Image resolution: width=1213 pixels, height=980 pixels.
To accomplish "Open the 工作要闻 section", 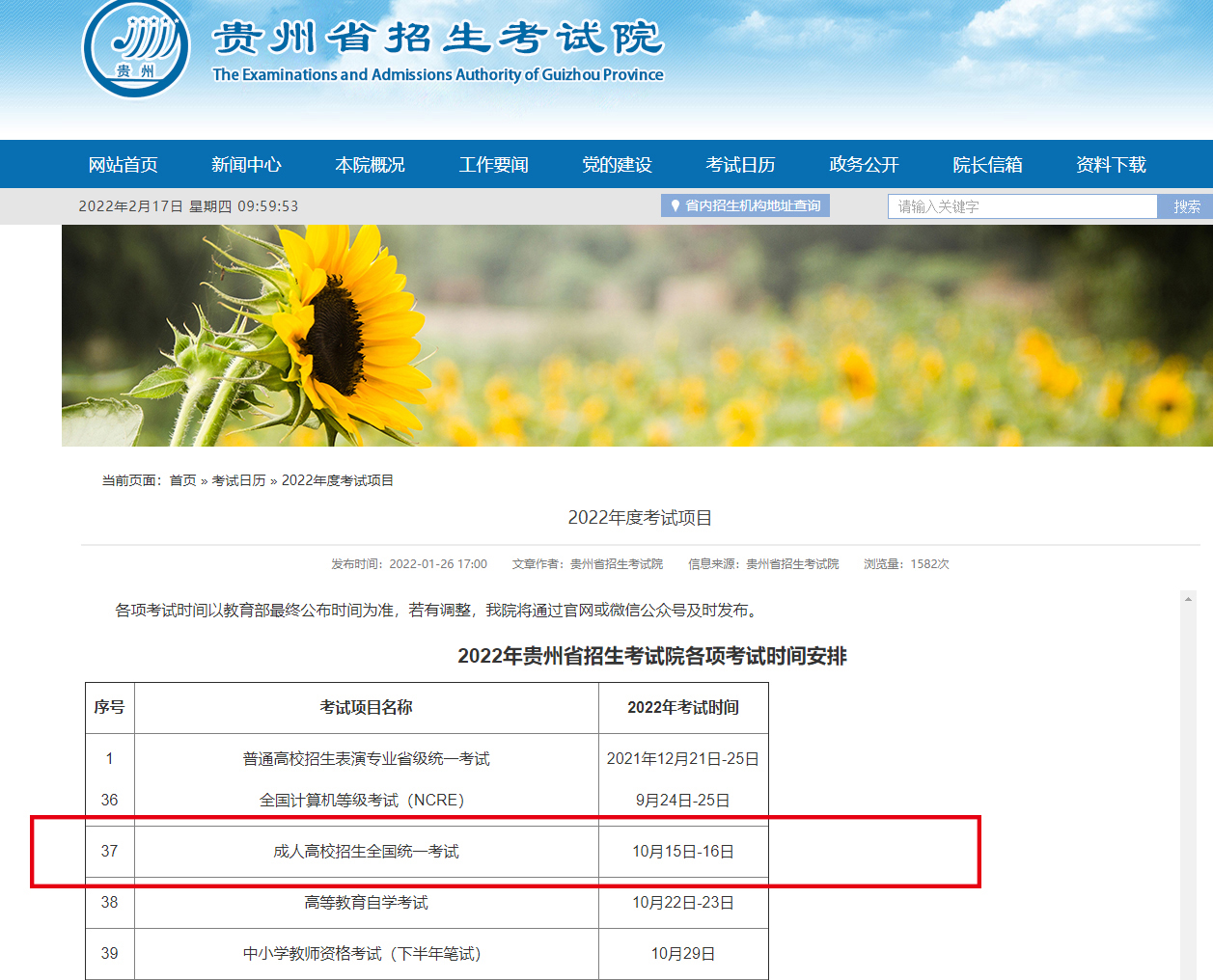I will (493, 164).
